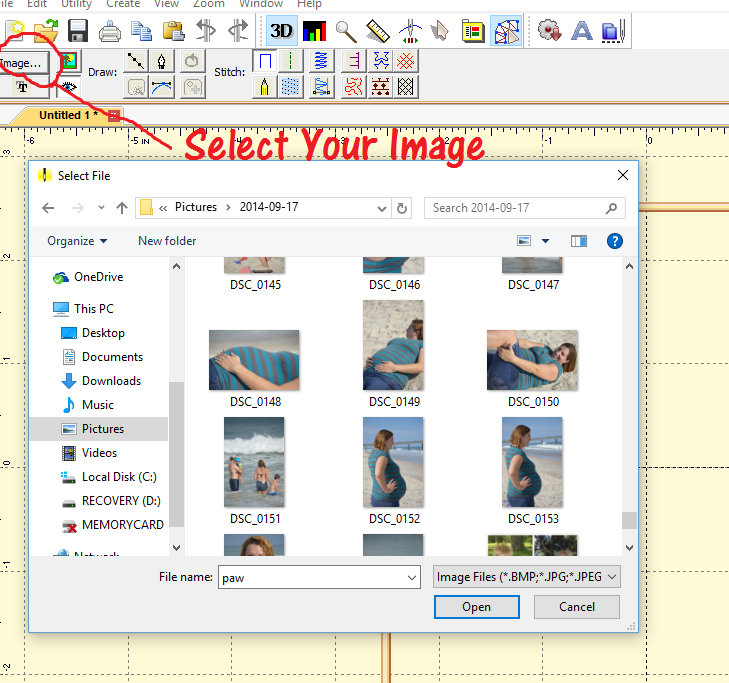Choose the red stipple stitch type
Image resolution: width=729 pixels, height=683 pixels.
(353, 86)
